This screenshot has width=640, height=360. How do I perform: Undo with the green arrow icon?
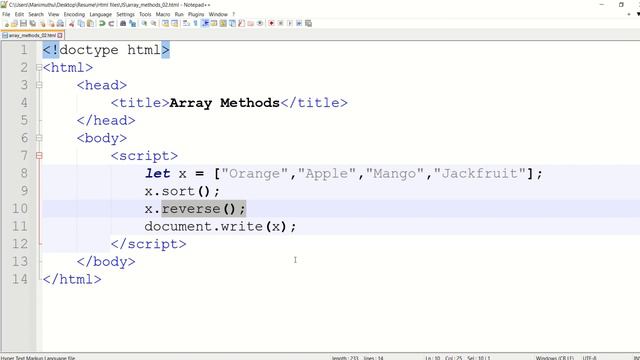[102, 23]
